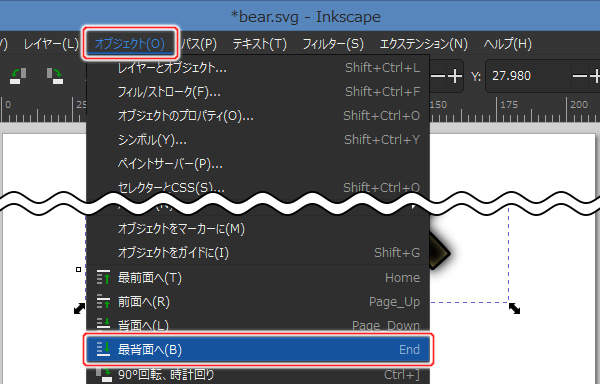Click the rotate icon beside 90°回転
600x384 pixels.
point(104,375)
